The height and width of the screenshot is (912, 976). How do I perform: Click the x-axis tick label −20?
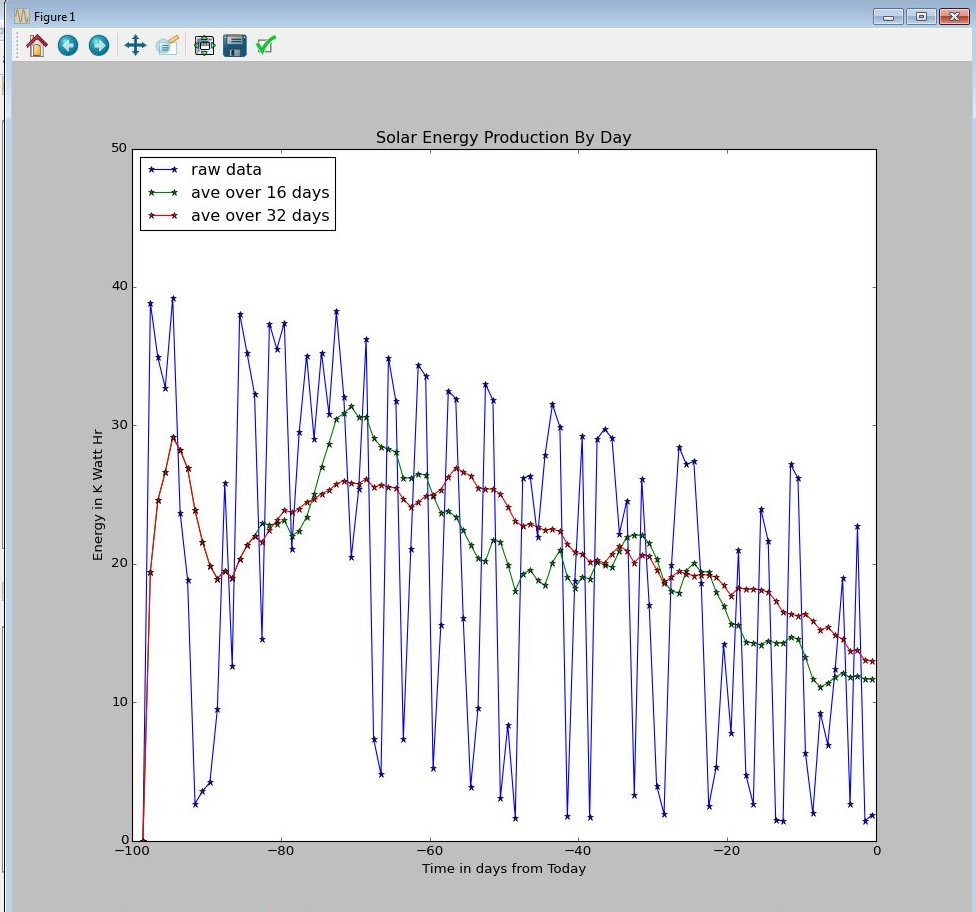click(727, 851)
